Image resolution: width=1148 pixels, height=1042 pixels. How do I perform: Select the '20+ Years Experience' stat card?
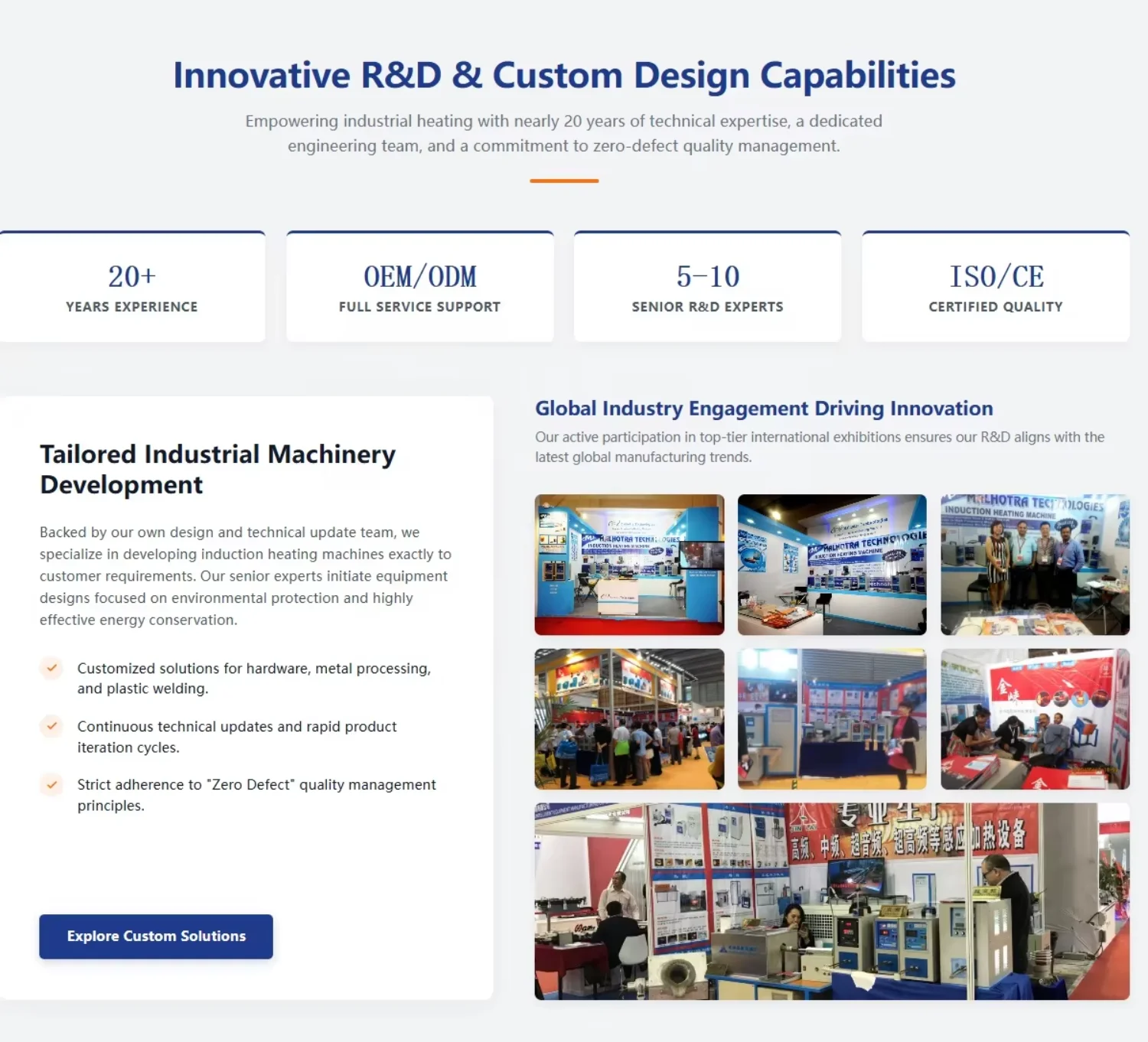pos(132,287)
